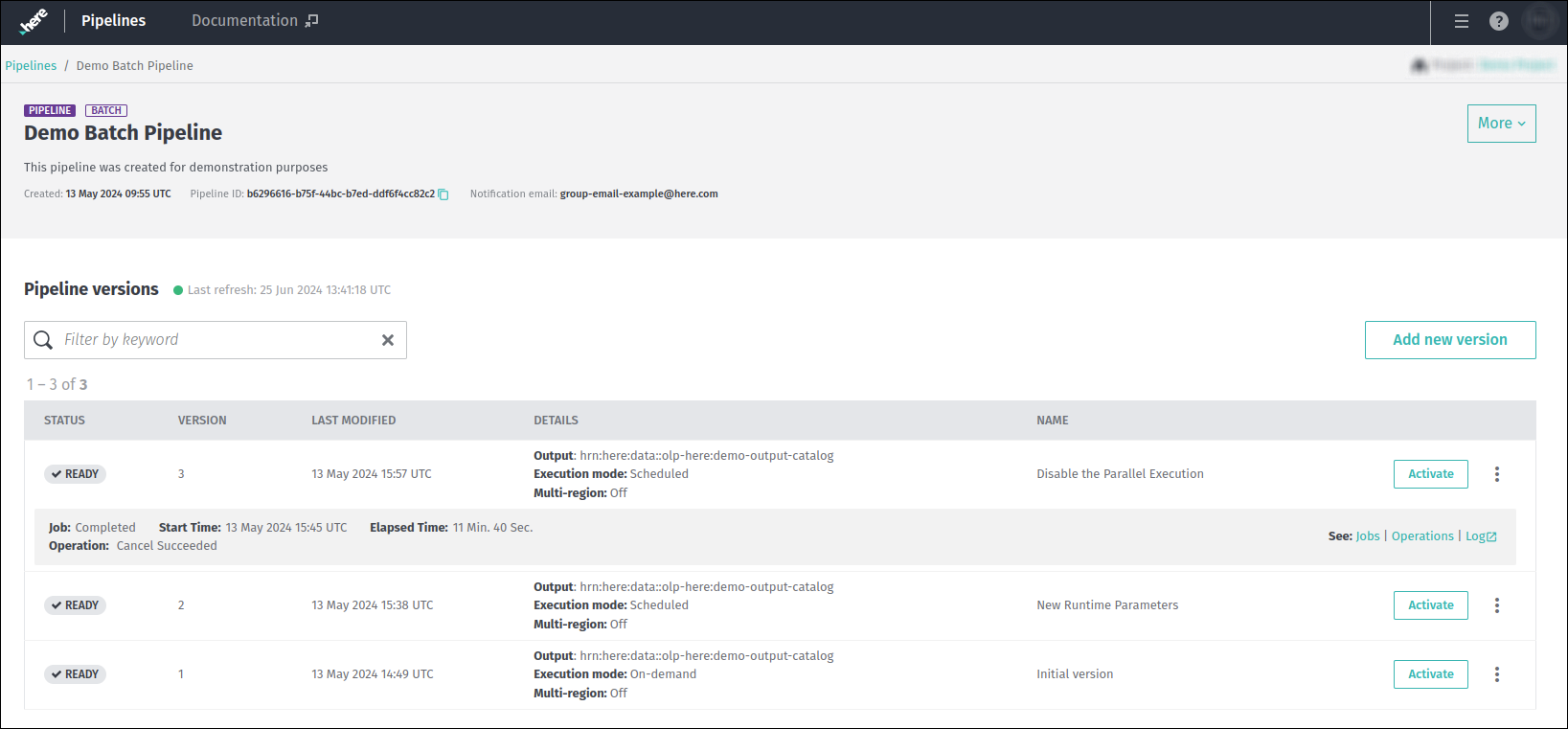Open the Jobs link for version 3

point(1368,536)
